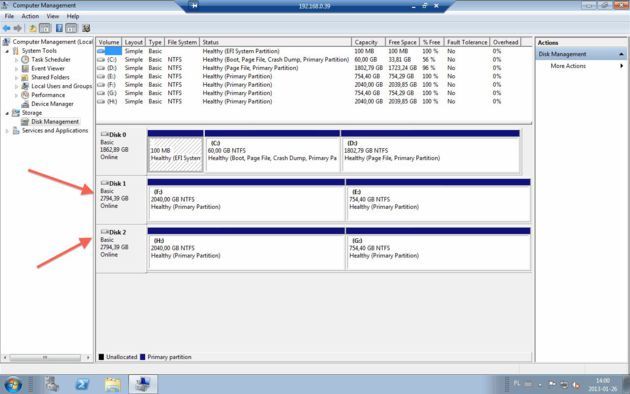The image size is (630, 394).
Task: Open the Action menu
Action: pos(30,16)
